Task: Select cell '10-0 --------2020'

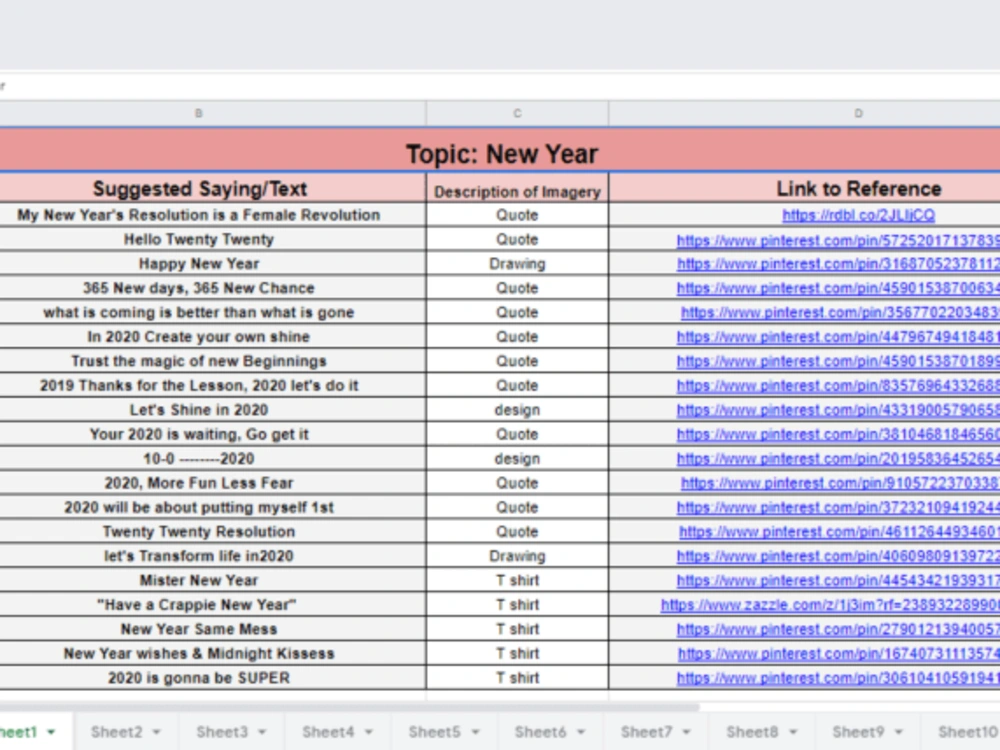Action: pyautogui.click(x=212, y=459)
